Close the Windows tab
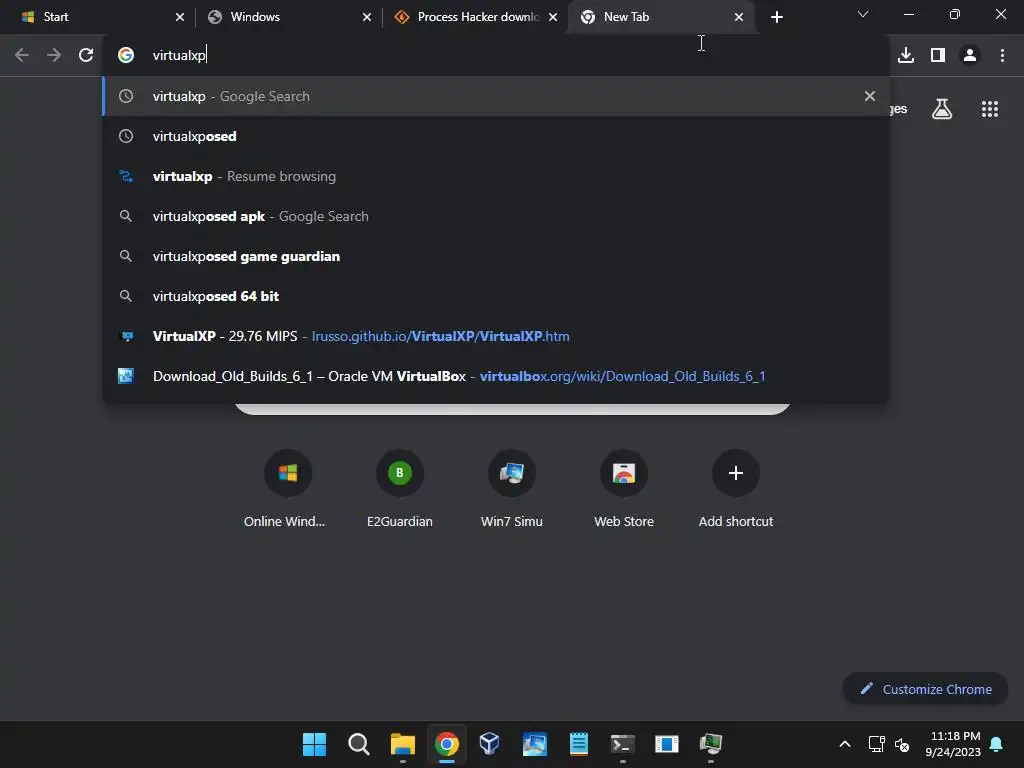The image size is (1024, 768). click(366, 17)
